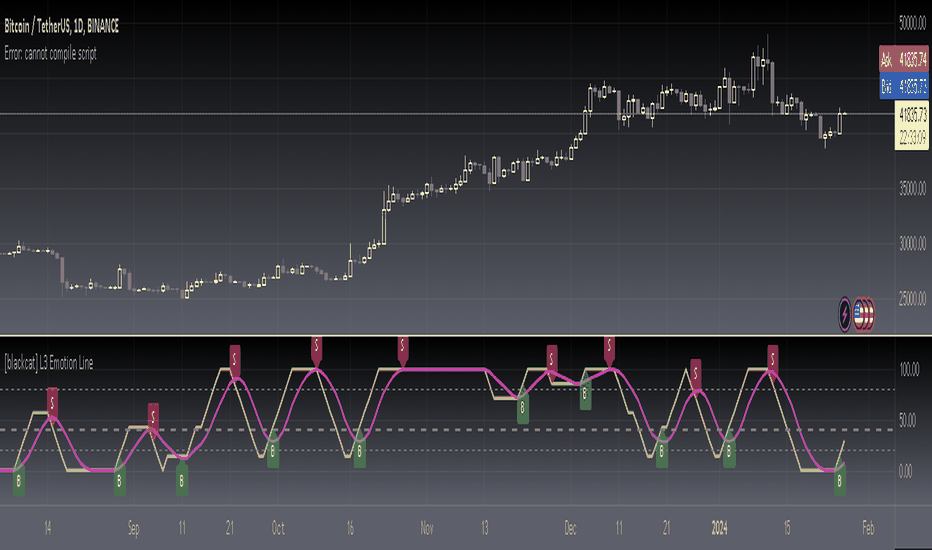Click the 14 date label on time axis
Image resolution: width=932 pixels, height=550 pixels.
tap(48, 528)
